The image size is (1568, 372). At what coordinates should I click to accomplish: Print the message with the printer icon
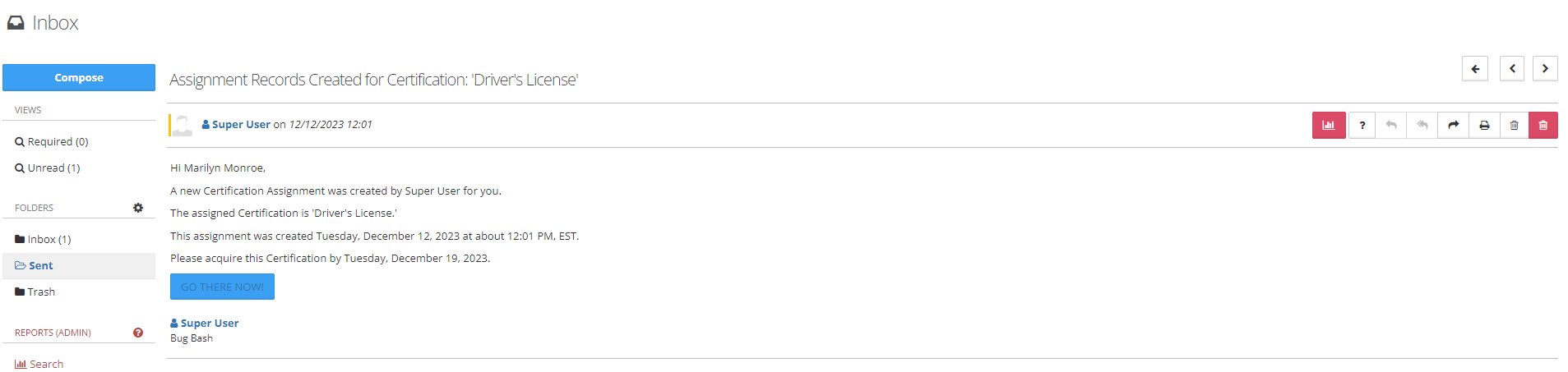[1483, 125]
